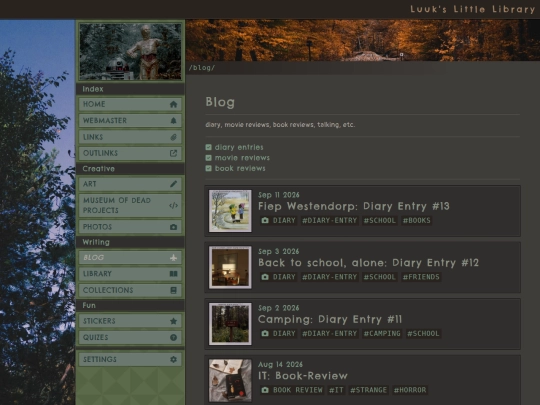Filter by #CAMPING tag
Viewport: 540px width, 405px height.
tap(382, 333)
